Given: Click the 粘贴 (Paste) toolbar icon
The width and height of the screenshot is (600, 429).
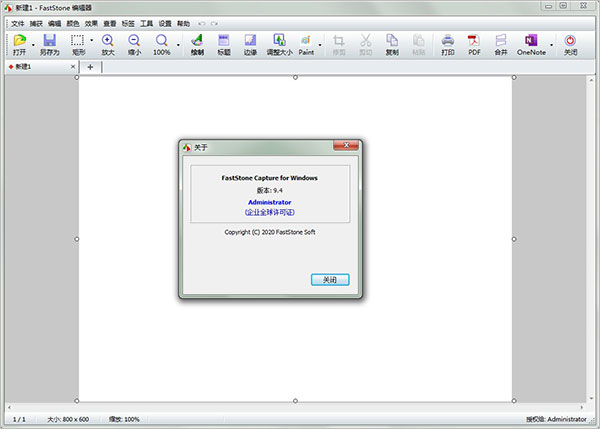Looking at the screenshot, I should tap(419, 40).
